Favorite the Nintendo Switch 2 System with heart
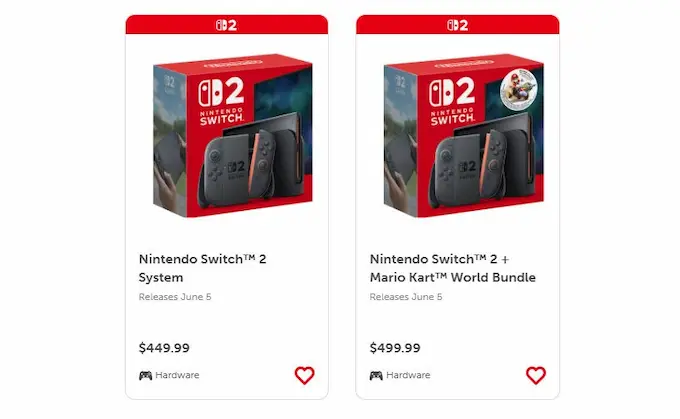This screenshot has width=680, height=419. click(304, 375)
